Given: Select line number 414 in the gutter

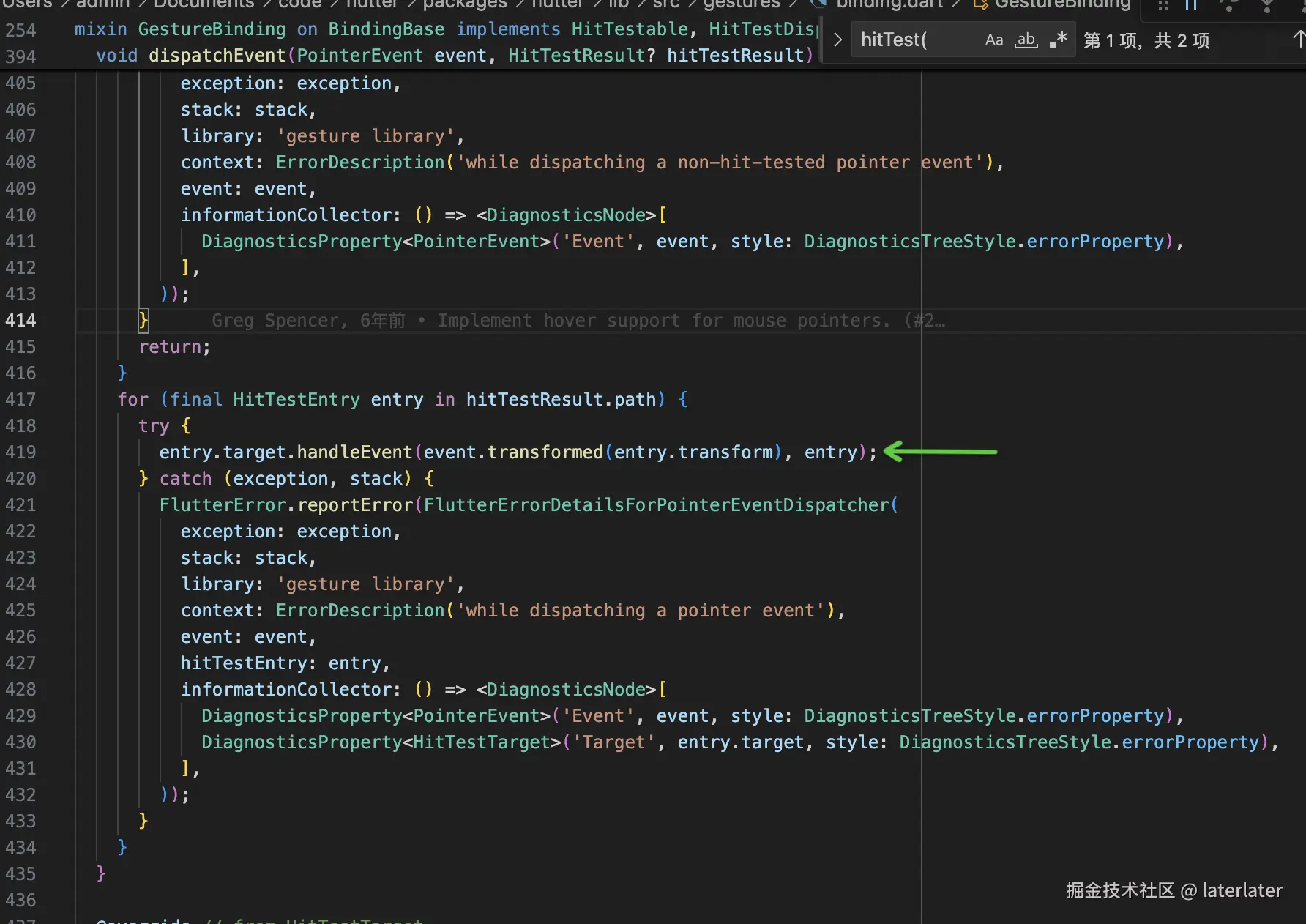Looking at the screenshot, I should point(20,321).
